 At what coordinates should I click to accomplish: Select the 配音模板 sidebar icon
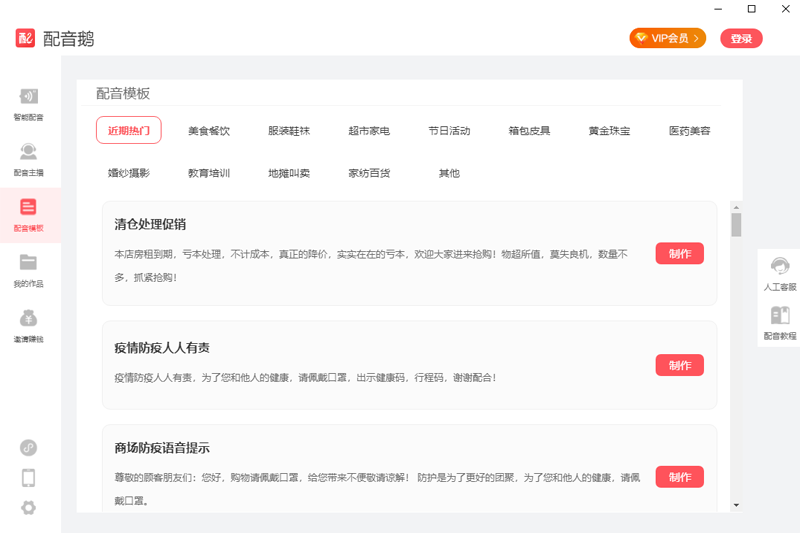click(28, 214)
